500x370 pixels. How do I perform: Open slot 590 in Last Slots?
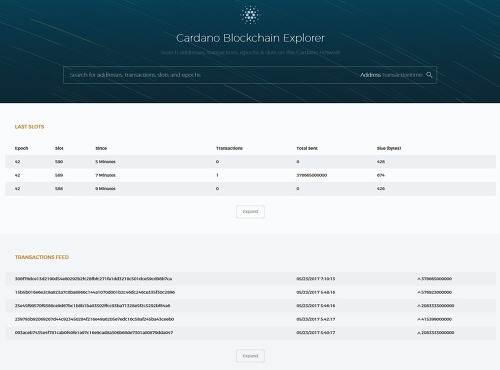click(59, 162)
